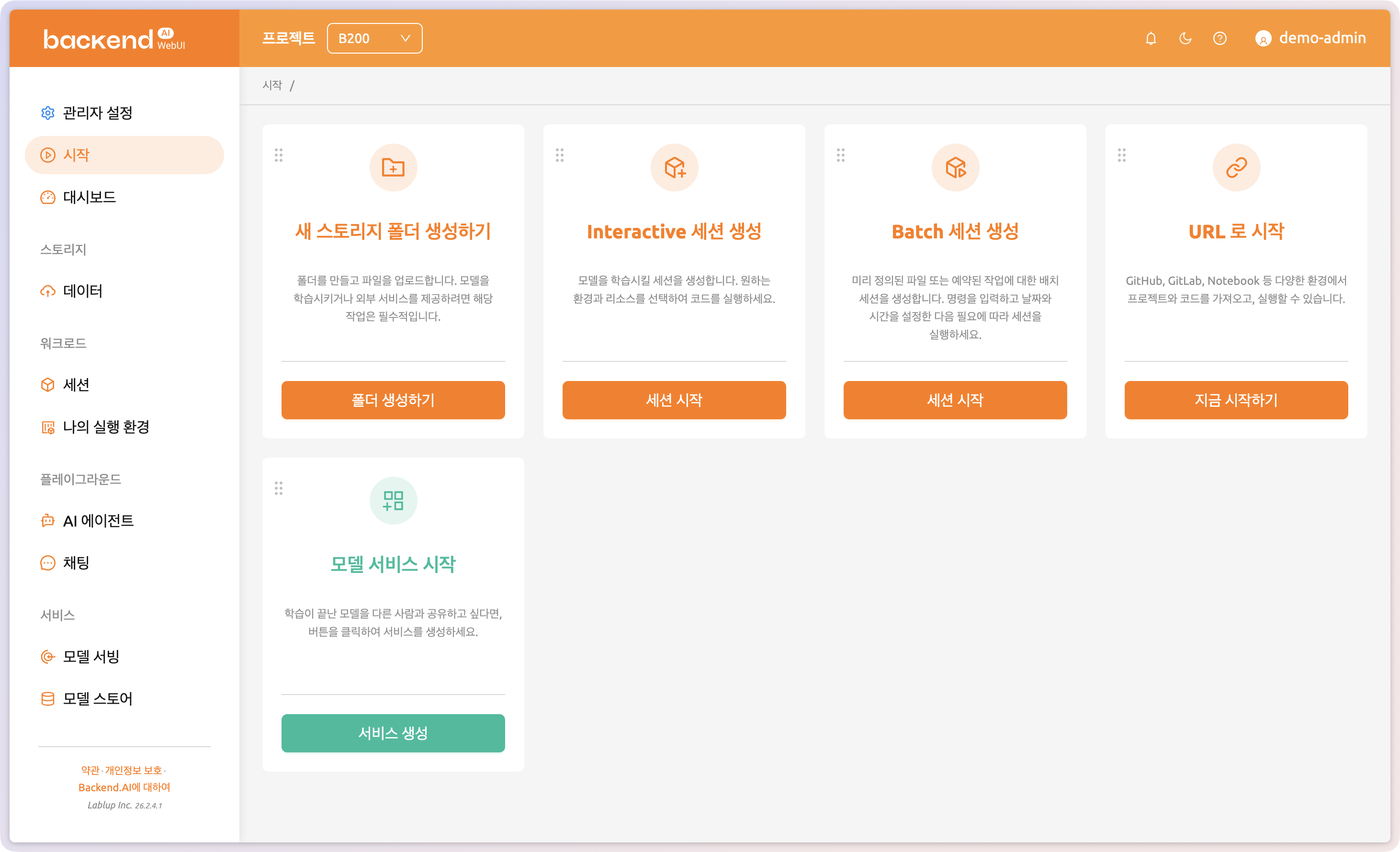1400x852 pixels.
Task: Grab the drag handle on the Batch 세션 생성 card
Action: click(841, 155)
